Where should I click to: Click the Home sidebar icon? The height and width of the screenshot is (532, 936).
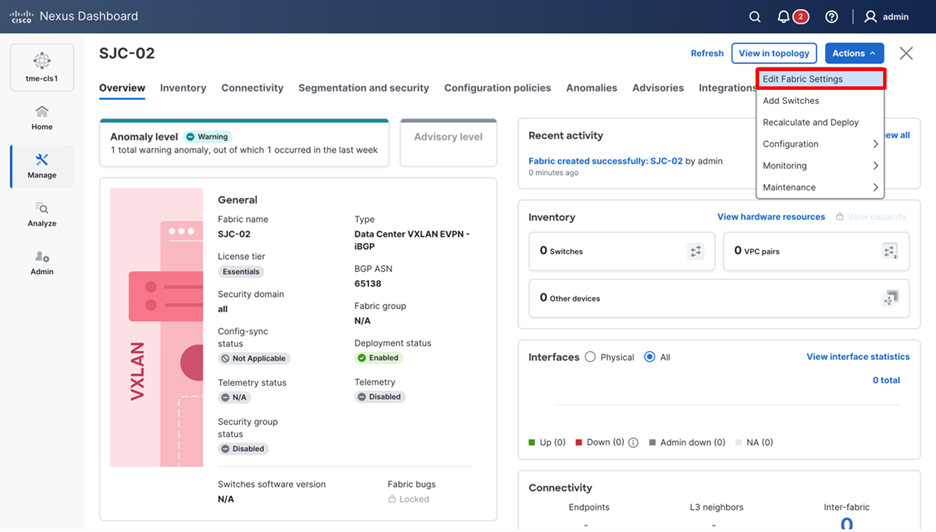click(x=41, y=117)
